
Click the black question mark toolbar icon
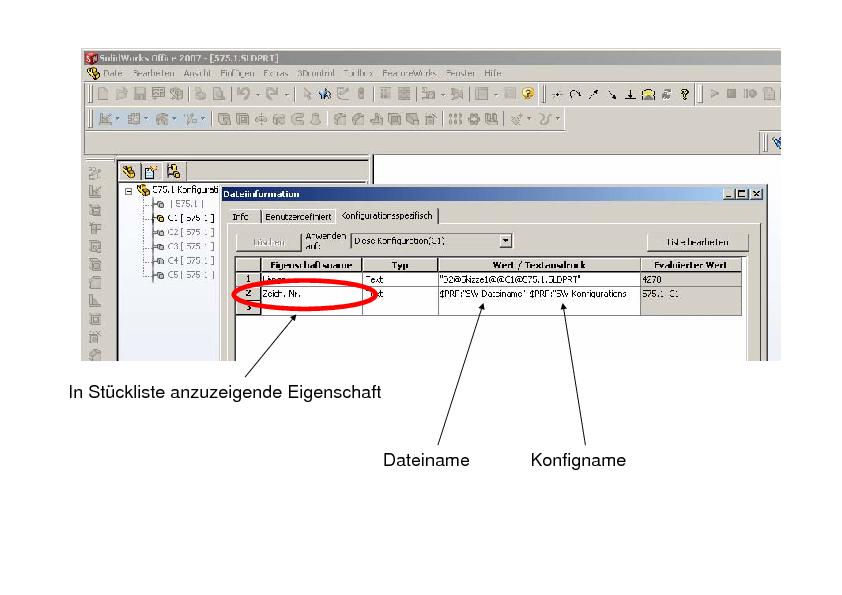point(684,95)
